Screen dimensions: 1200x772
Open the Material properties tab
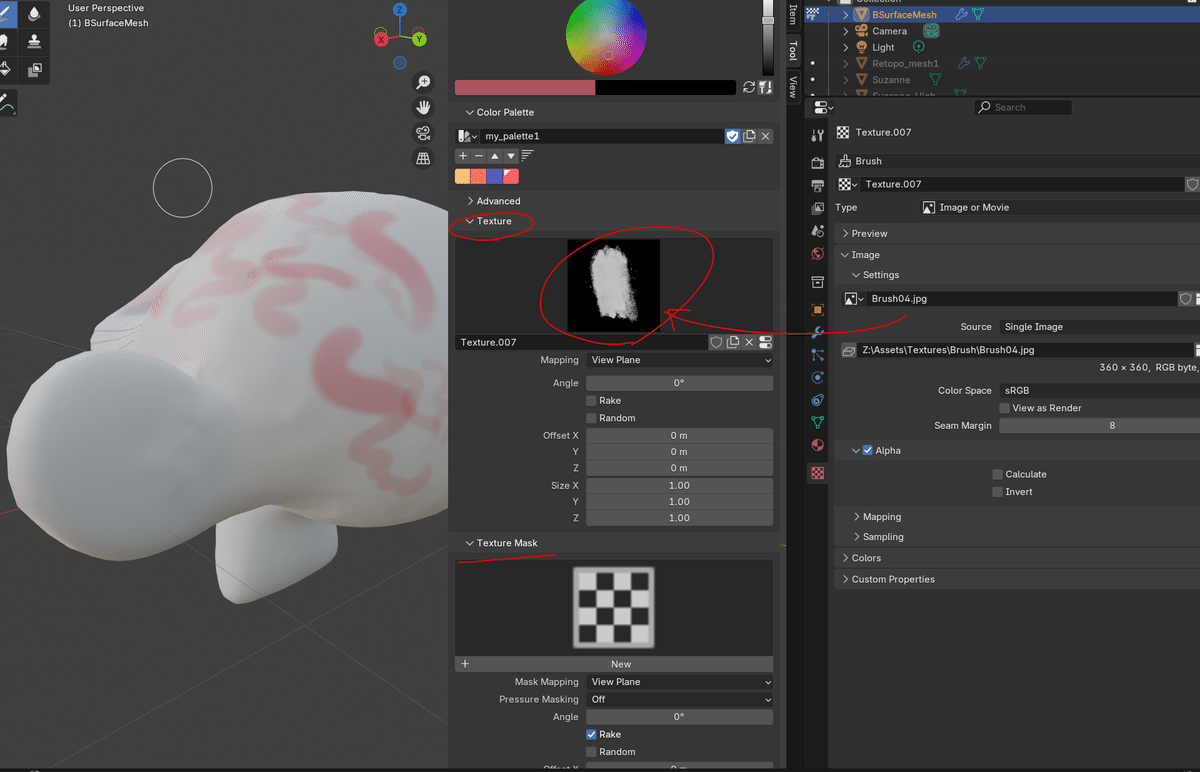[x=818, y=445]
